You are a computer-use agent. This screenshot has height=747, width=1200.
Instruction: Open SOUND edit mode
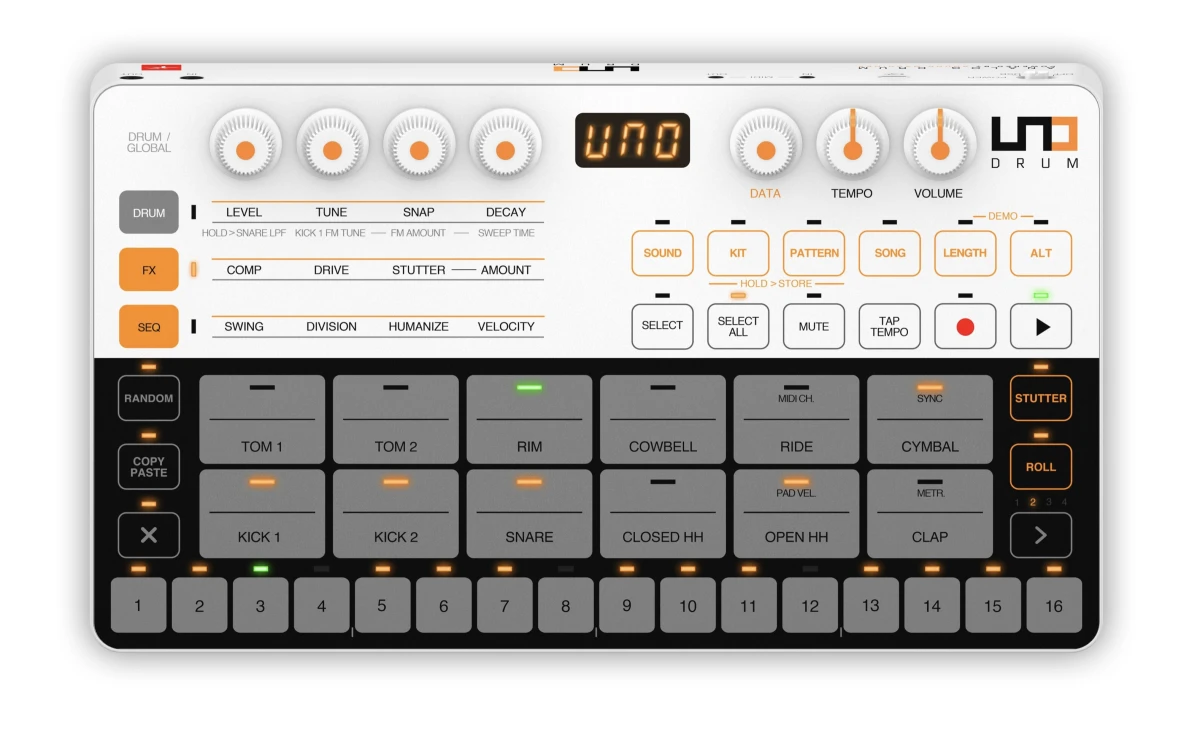661,253
